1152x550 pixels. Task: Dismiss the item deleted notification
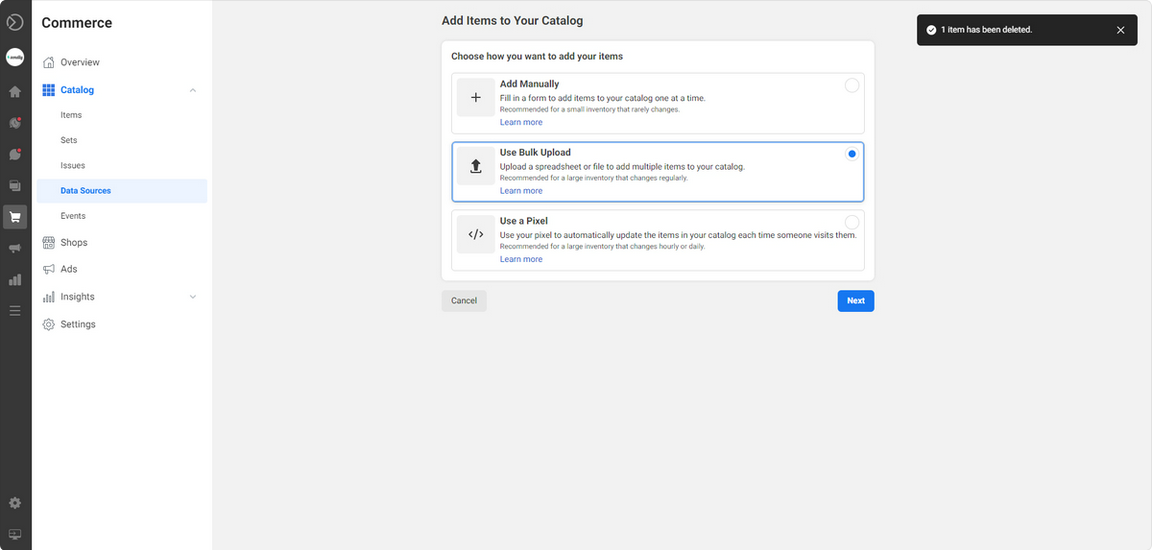(1120, 30)
